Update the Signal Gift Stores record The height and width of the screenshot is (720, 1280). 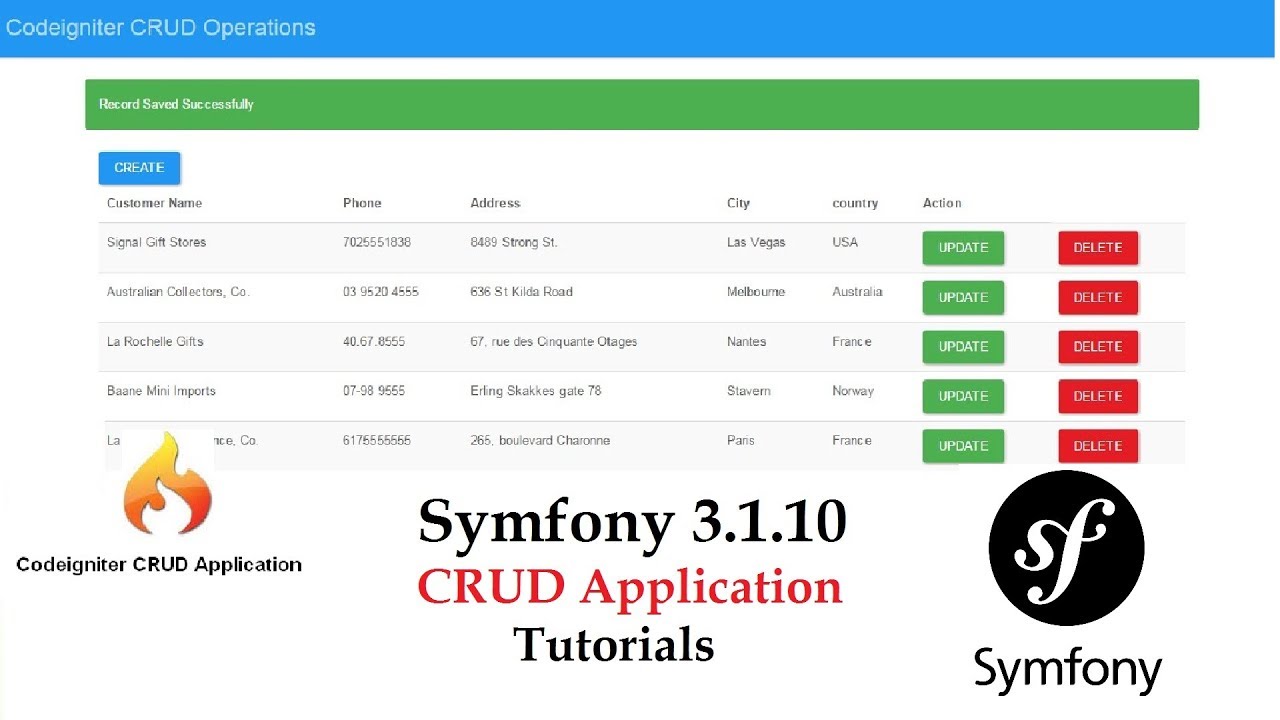[963, 248]
